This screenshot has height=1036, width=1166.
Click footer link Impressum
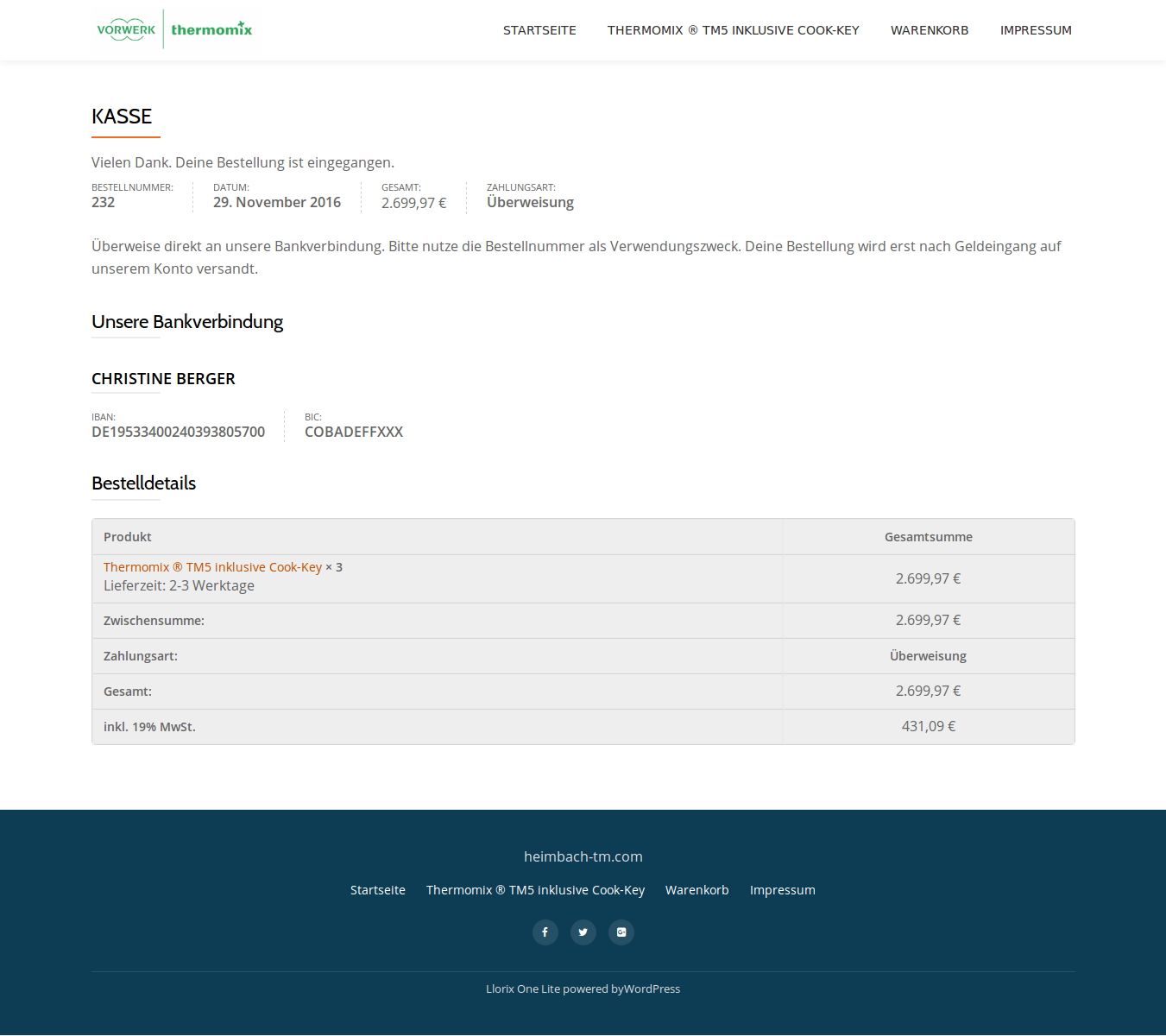783,890
